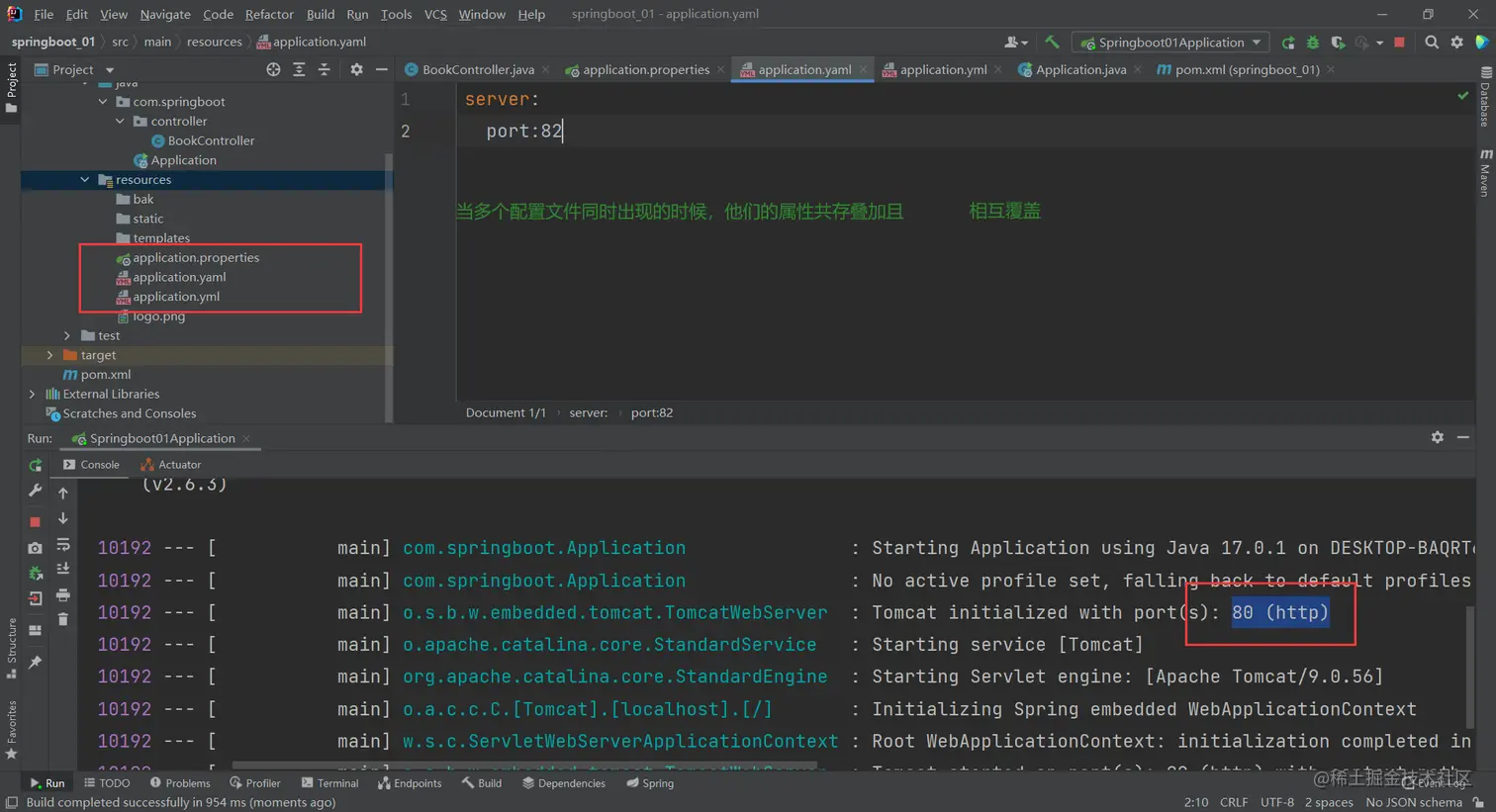This screenshot has width=1496, height=812.
Task: Start debugging with the green bug icon
Action: [1313, 43]
